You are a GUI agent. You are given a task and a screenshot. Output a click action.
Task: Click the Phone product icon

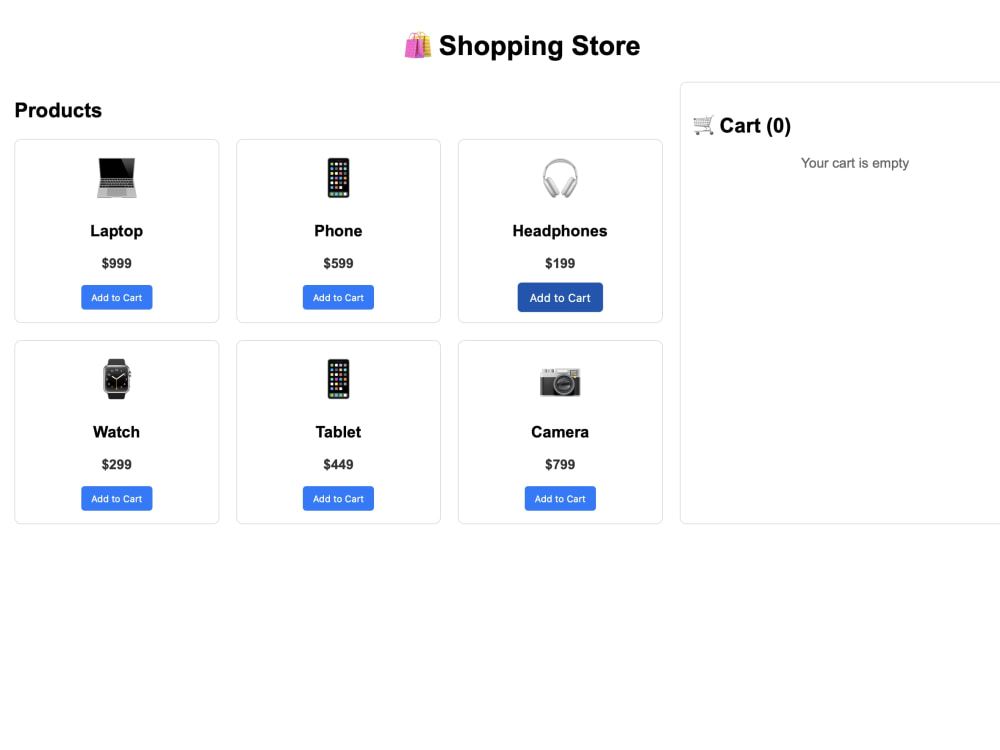coord(338,178)
